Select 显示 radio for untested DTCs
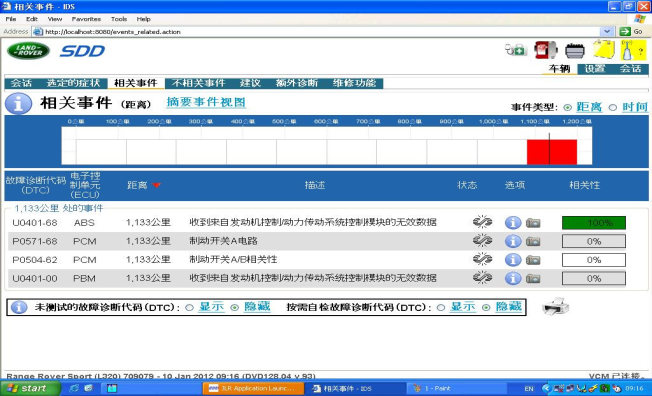 tap(190, 308)
